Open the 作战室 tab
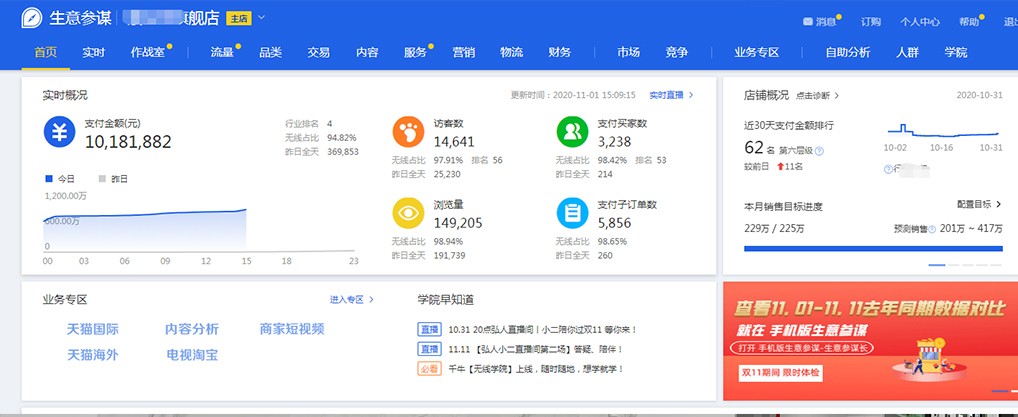1018x417 pixels. pyautogui.click(x=148, y=53)
